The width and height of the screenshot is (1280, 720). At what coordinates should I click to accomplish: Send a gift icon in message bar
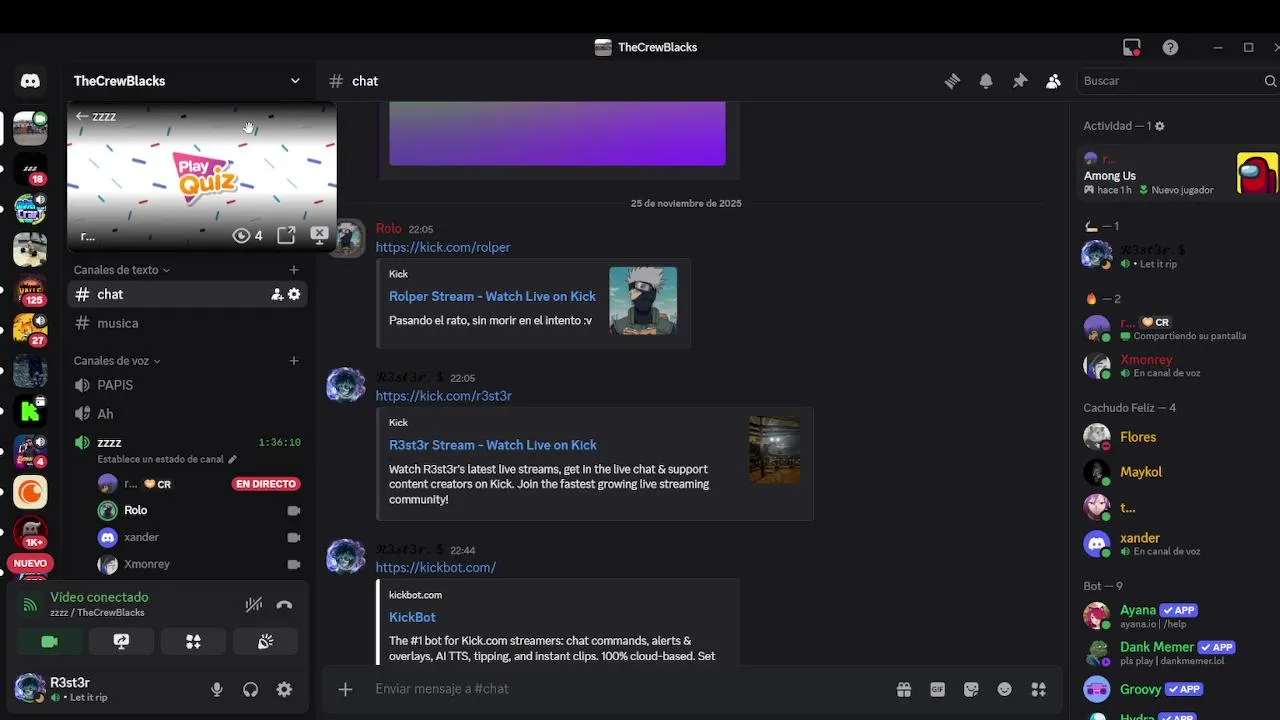(x=904, y=689)
